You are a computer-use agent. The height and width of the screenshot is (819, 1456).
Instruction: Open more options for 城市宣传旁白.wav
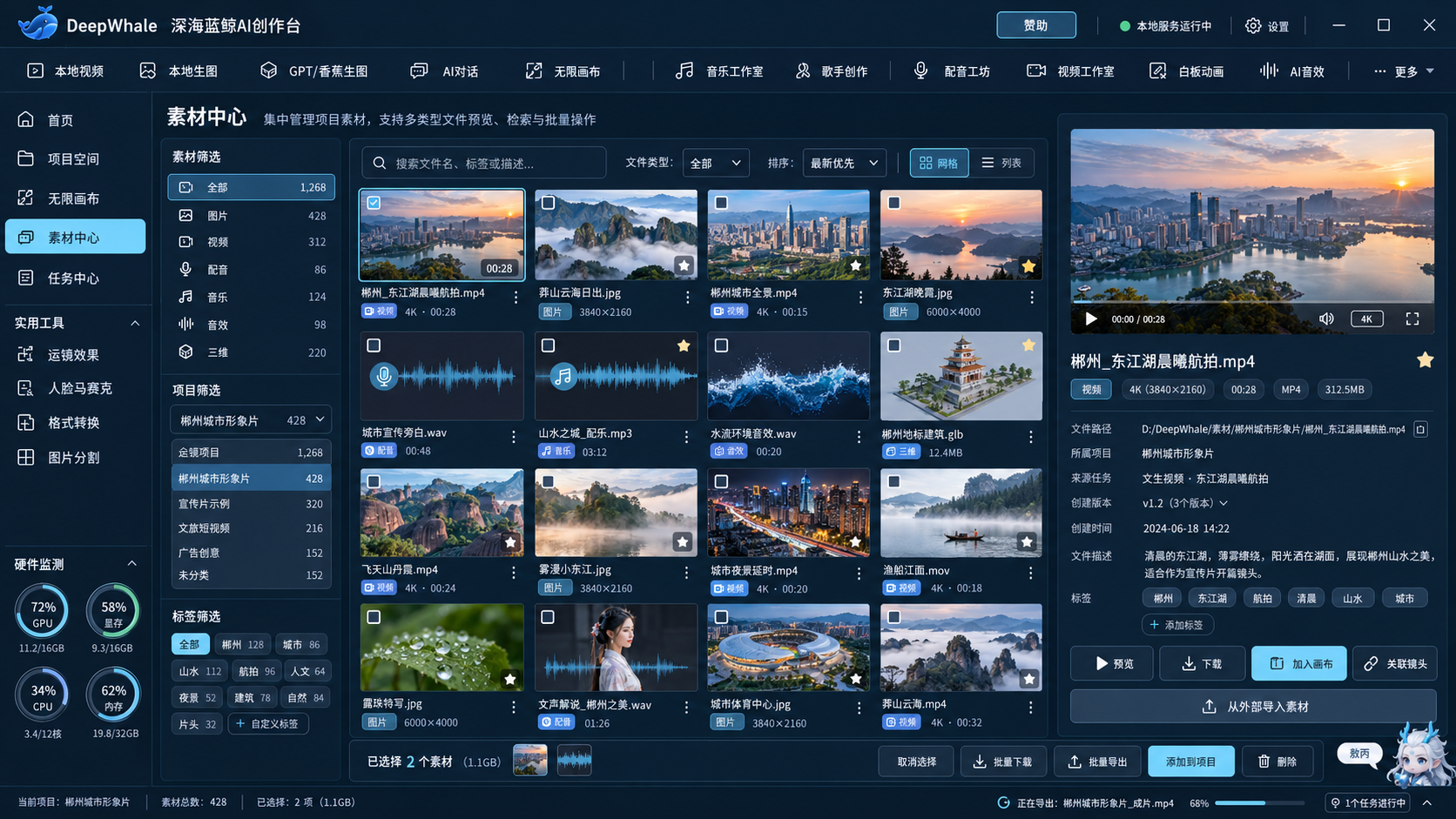513,436
